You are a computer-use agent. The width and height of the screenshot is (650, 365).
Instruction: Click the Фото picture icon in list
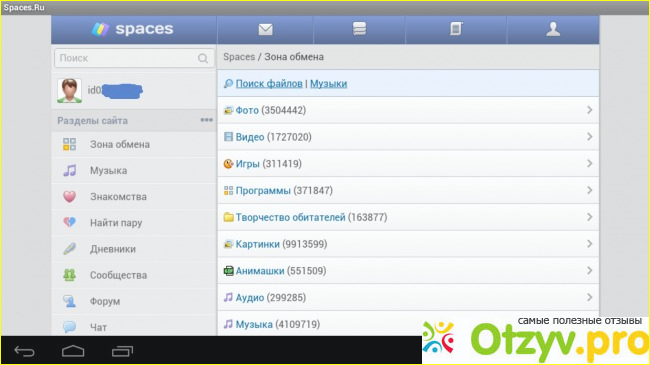click(x=228, y=110)
